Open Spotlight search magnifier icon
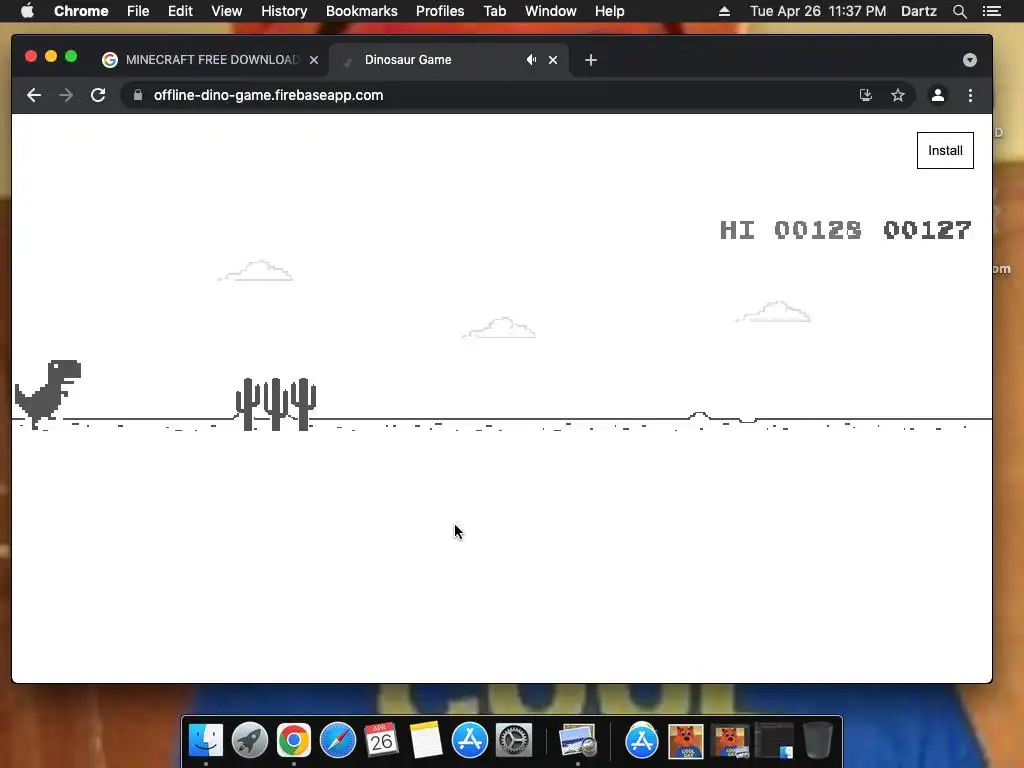Screen dimensions: 1024x768 click(959, 11)
